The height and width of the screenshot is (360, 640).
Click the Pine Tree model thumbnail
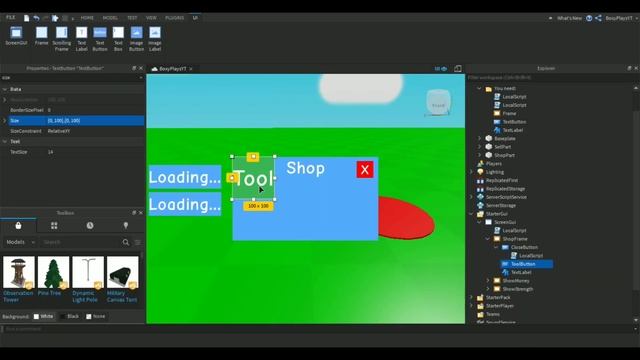(x=53, y=272)
